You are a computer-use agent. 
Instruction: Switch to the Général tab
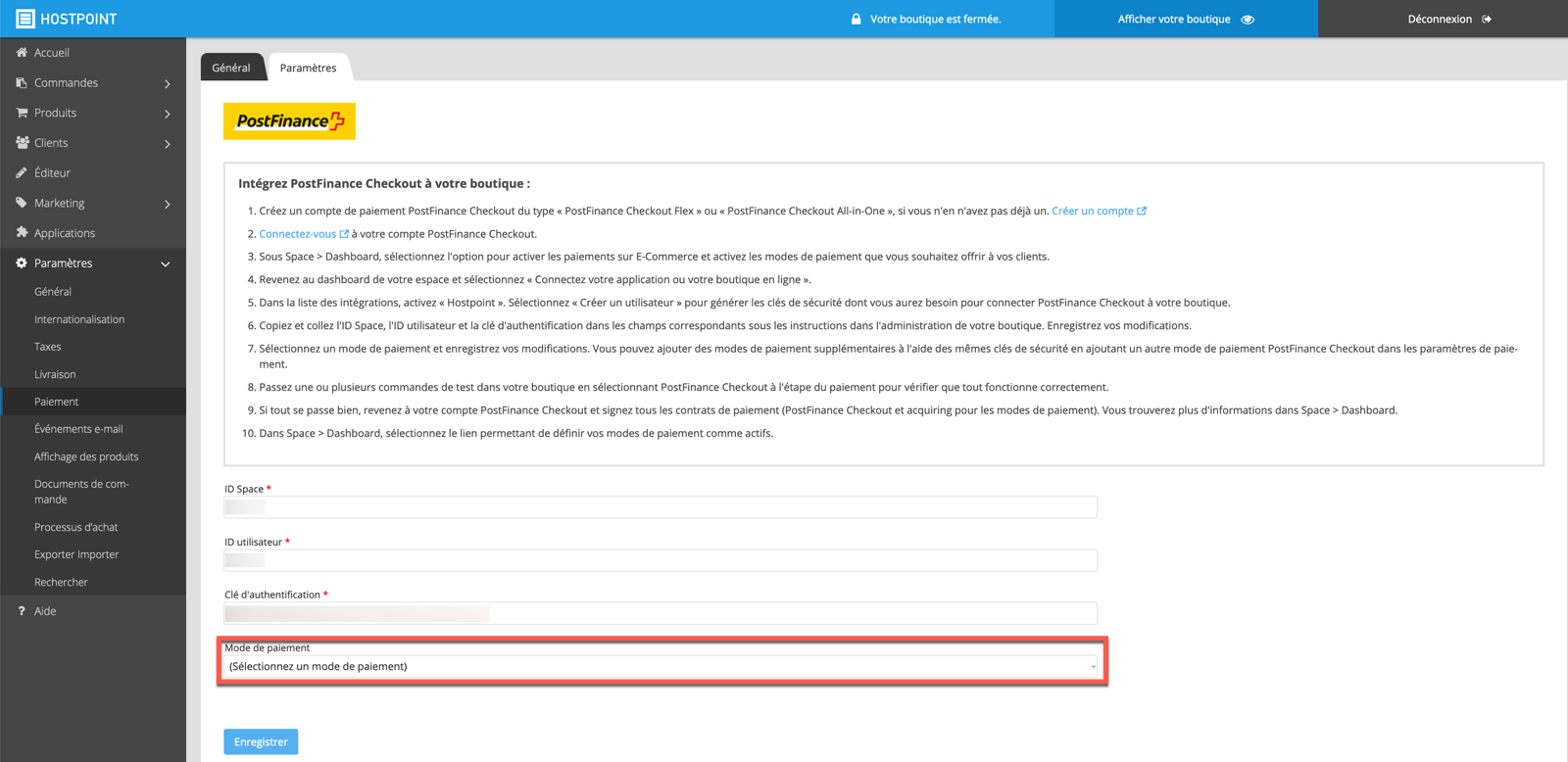(231, 68)
